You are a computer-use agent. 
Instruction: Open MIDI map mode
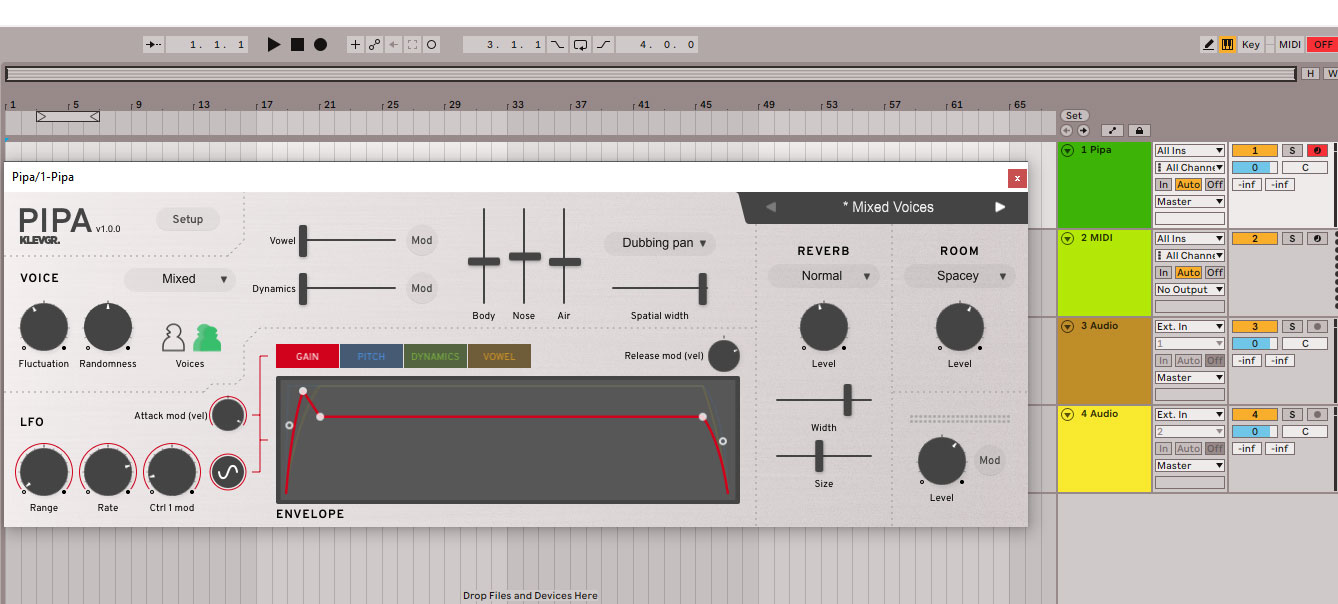pyautogui.click(x=1290, y=45)
